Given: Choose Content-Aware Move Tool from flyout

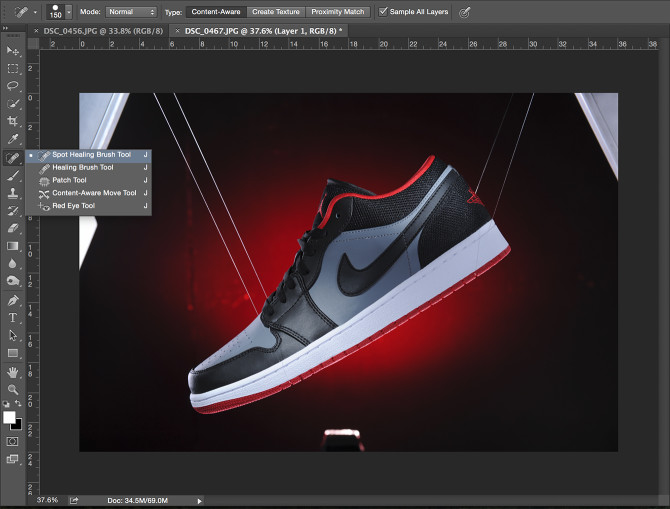Looking at the screenshot, I should pyautogui.click(x=88, y=193).
